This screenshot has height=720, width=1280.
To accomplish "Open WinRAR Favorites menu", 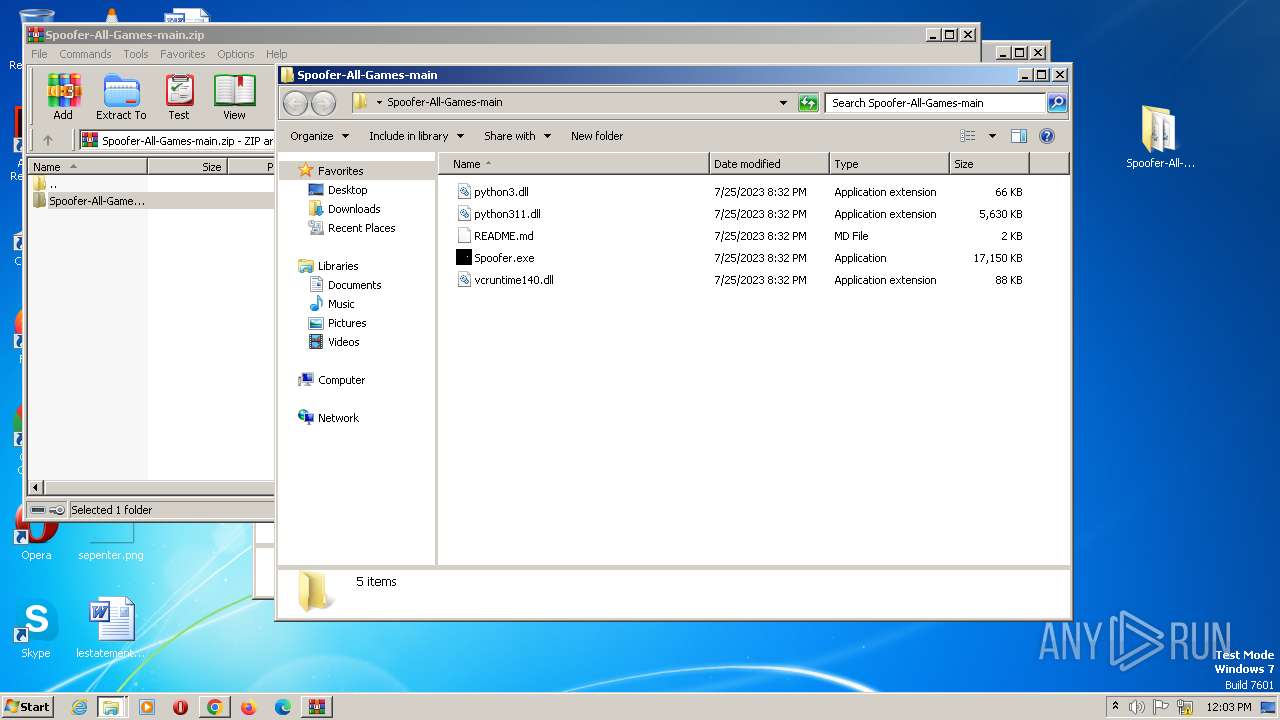I will [x=183, y=54].
